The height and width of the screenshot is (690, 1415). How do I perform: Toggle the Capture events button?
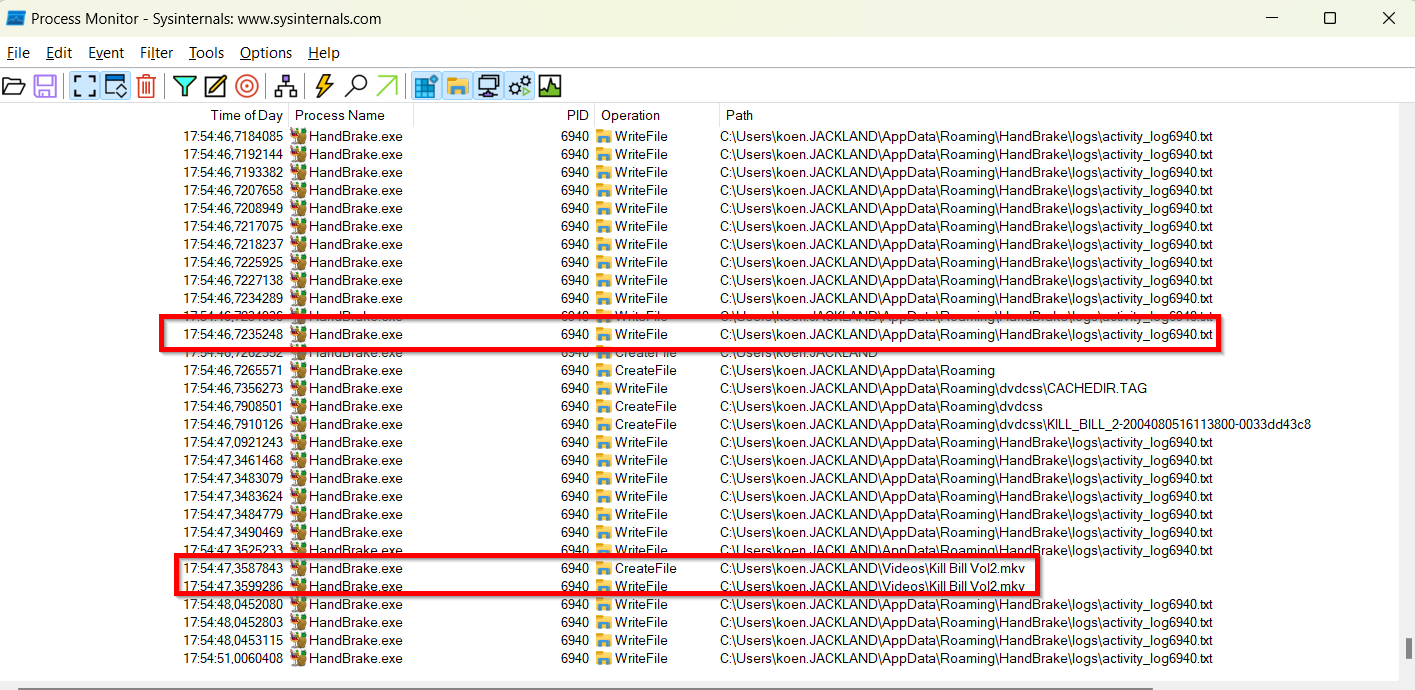[x=85, y=86]
